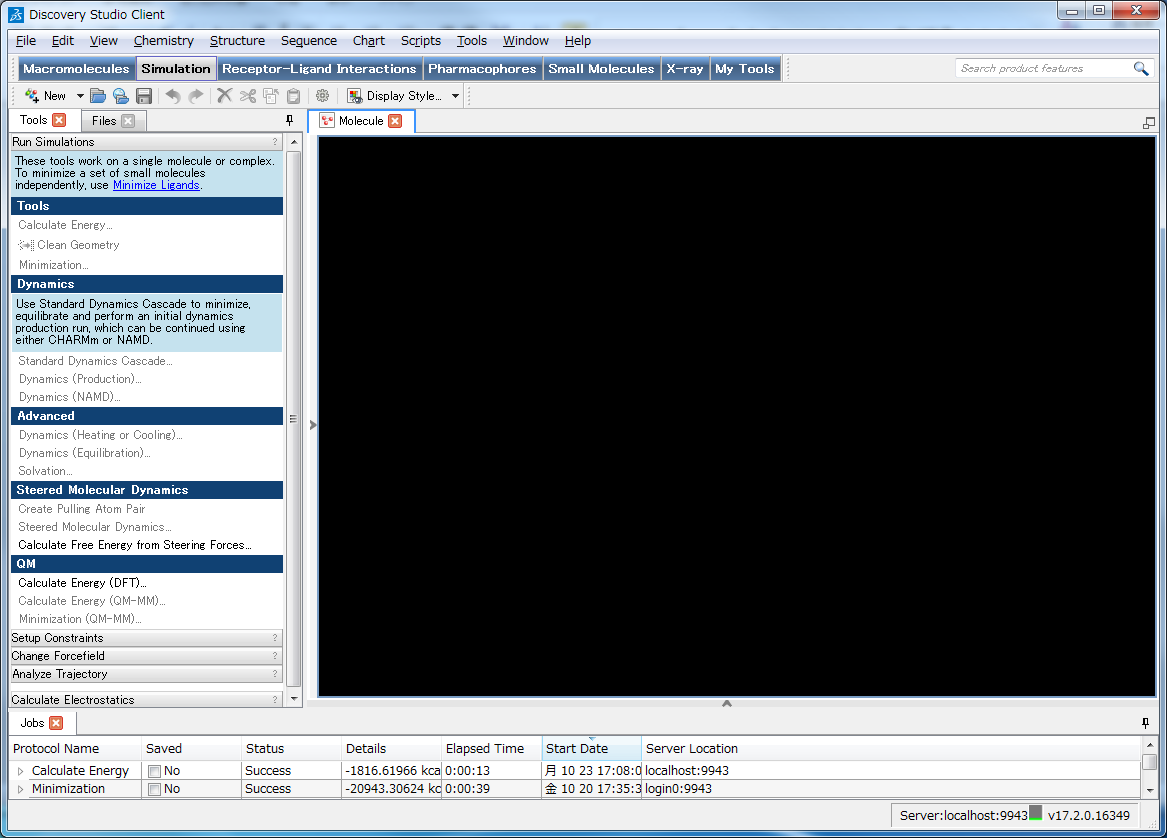This screenshot has height=838, width=1167.
Task: Click the Delete X icon in toolbar
Action: click(x=224, y=96)
